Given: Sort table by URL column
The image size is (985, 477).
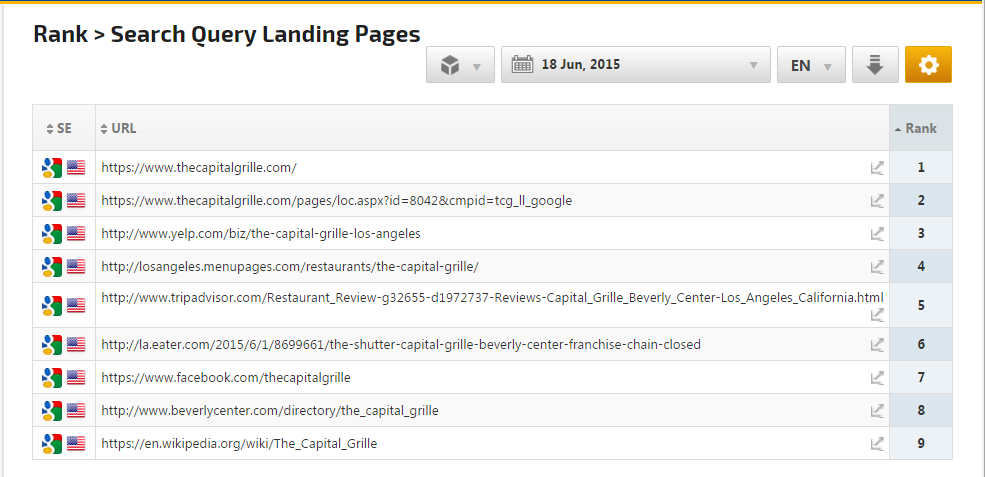Looking at the screenshot, I should (118, 128).
